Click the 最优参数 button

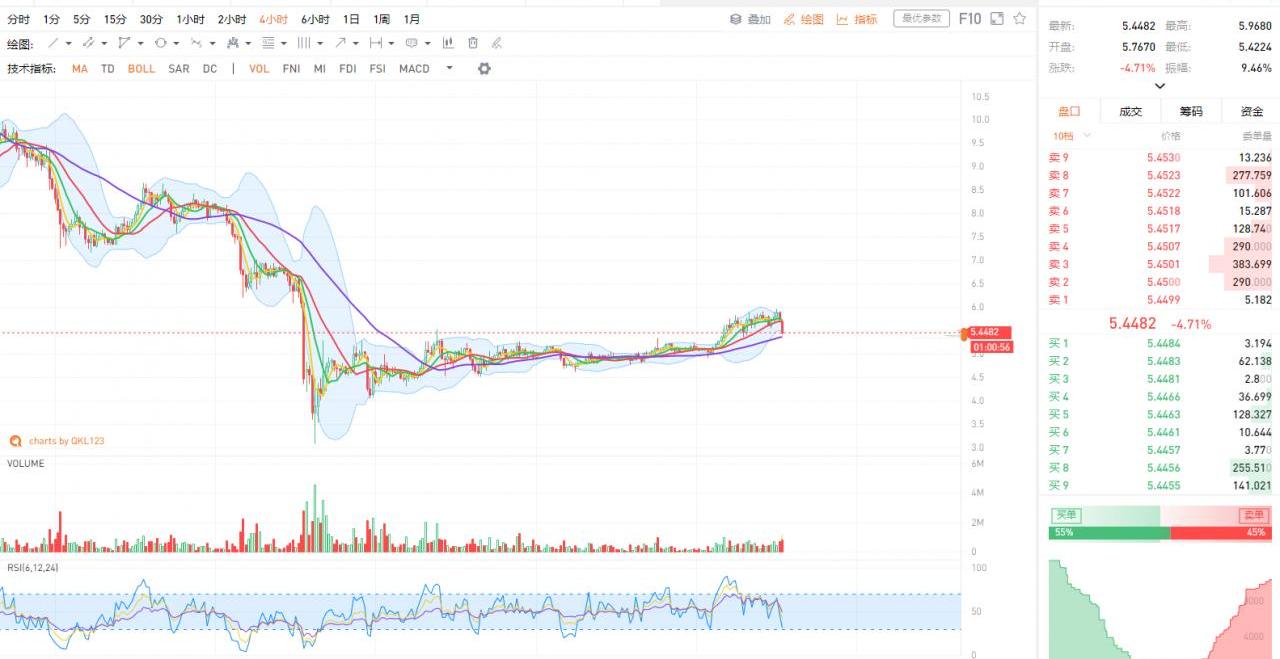coord(921,19)
